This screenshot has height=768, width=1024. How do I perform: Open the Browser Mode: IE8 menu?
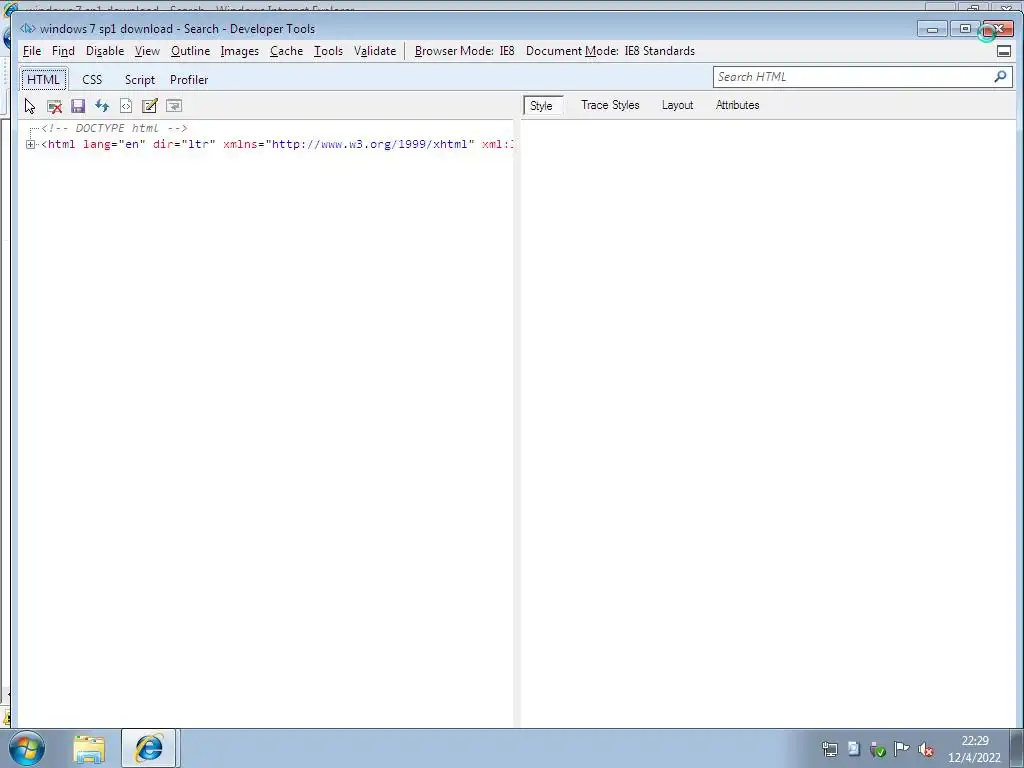[465, 51]
